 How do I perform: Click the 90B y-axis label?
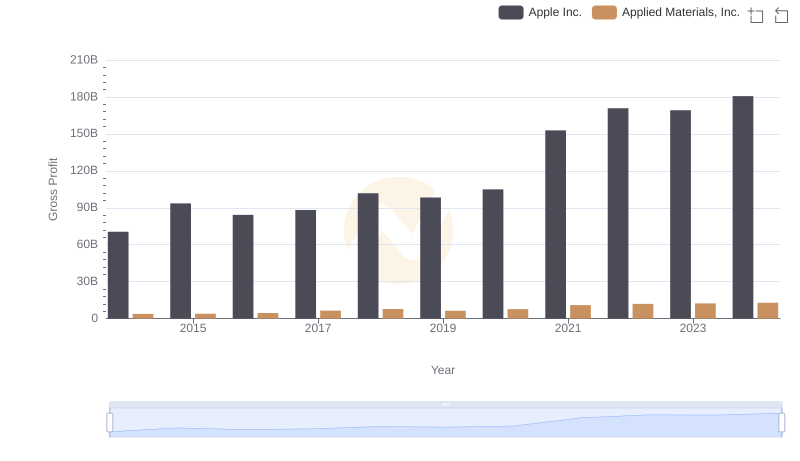point(87,208)
